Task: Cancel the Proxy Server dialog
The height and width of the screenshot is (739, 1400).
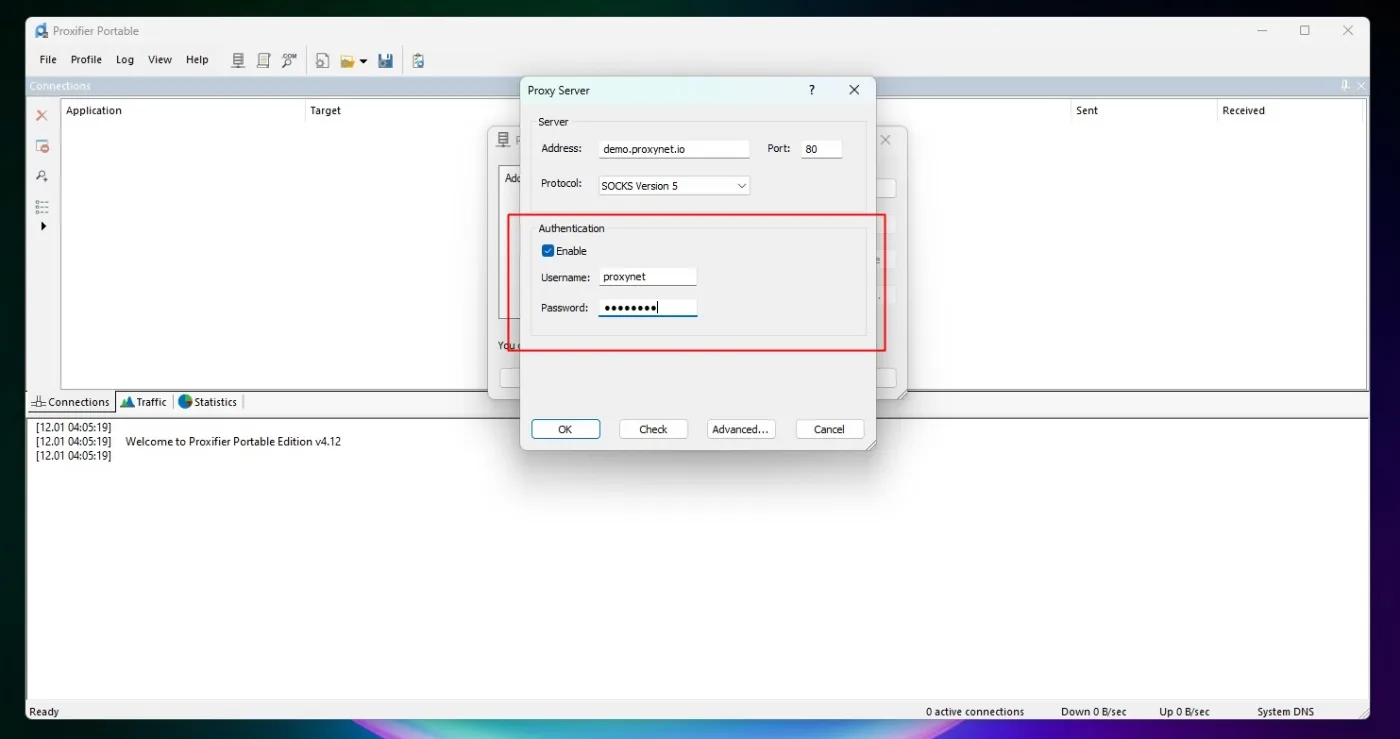Action: click(x=829, y=429)
